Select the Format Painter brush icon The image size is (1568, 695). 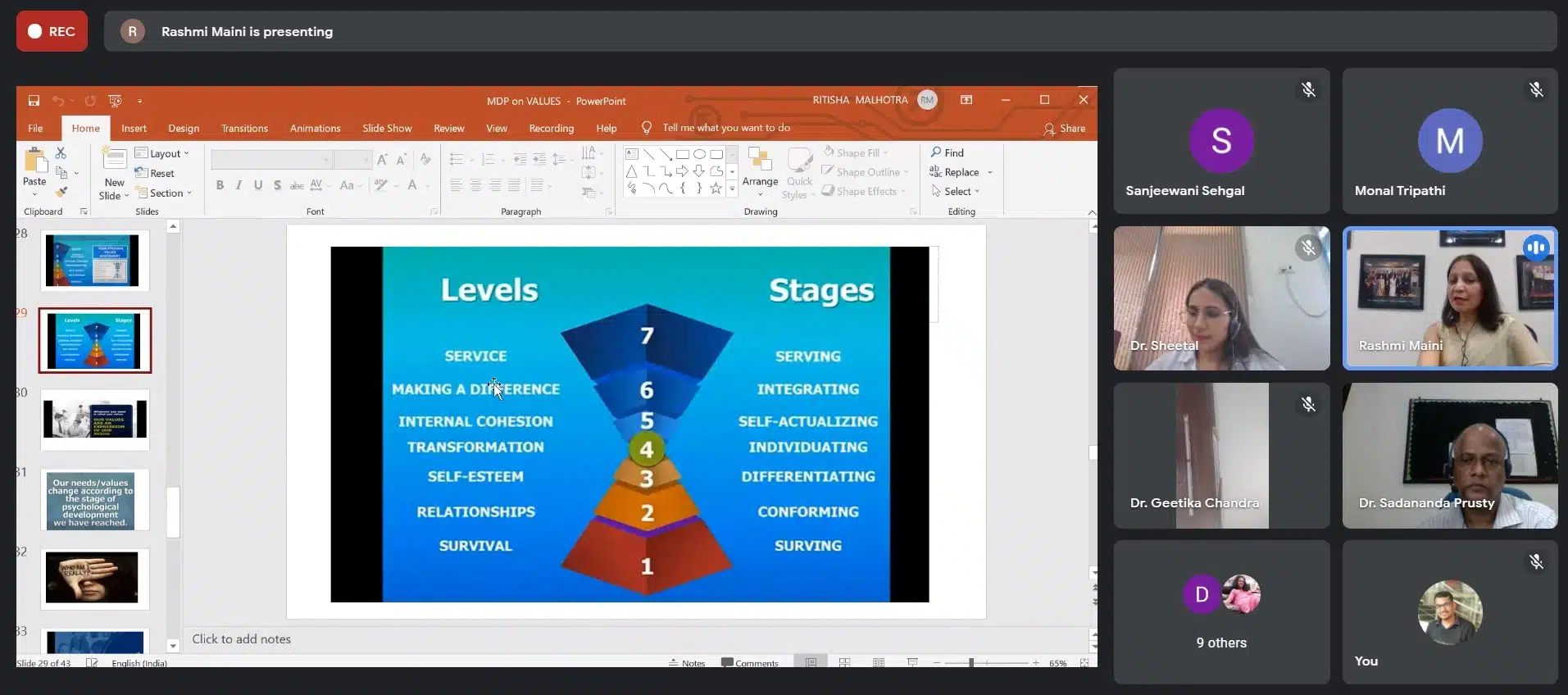(61, 192)
